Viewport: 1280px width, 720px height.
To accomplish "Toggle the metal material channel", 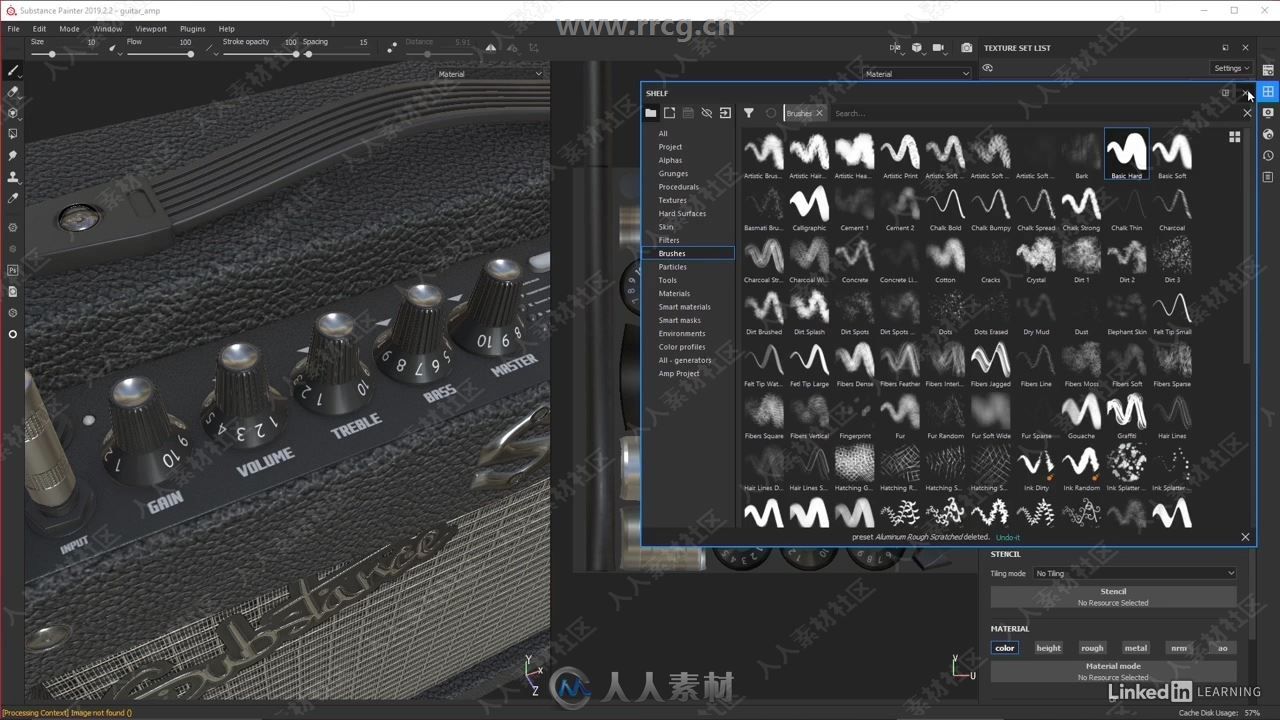I will tap(1136, 648).
